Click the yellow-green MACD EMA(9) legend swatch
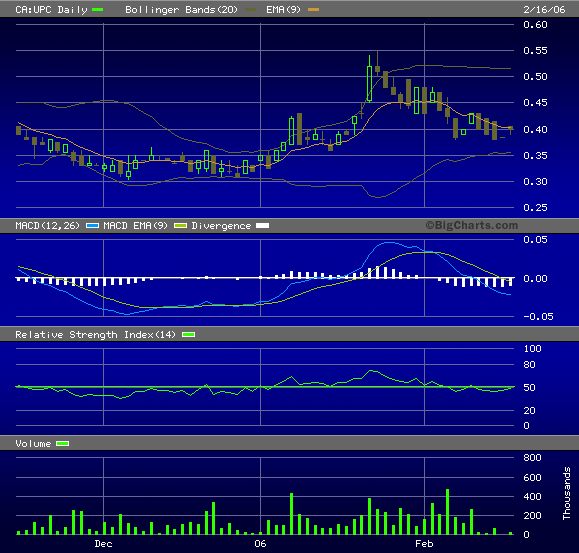Screen dimensions: 579x553 180,226
